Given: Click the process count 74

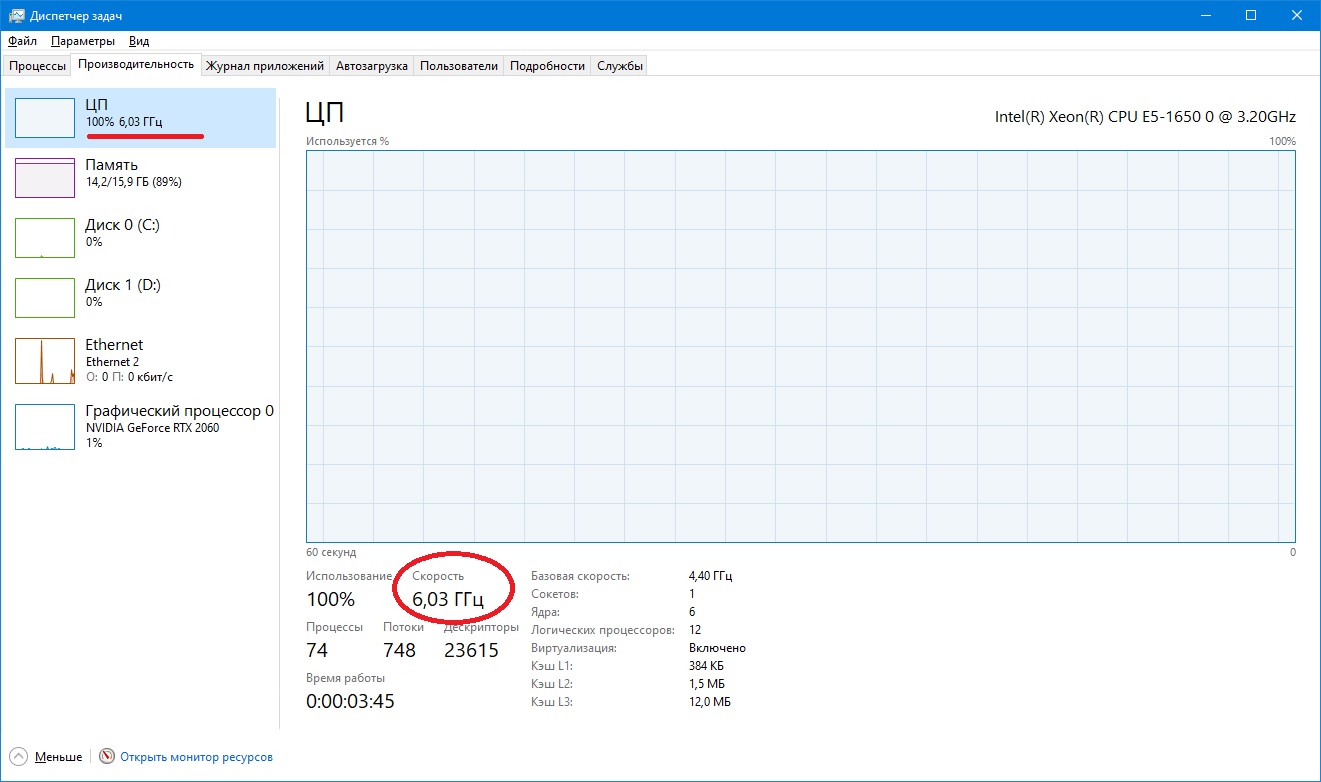Looking at the screenshot, I should (318, 651).
